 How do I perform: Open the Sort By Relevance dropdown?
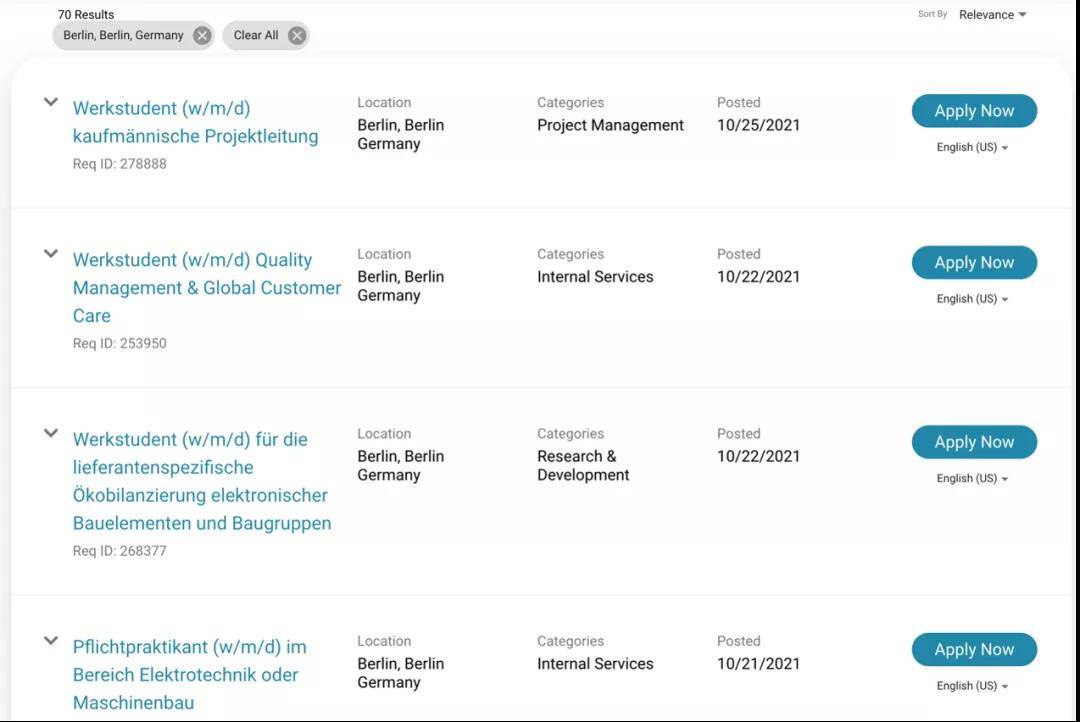click(993, 14)
